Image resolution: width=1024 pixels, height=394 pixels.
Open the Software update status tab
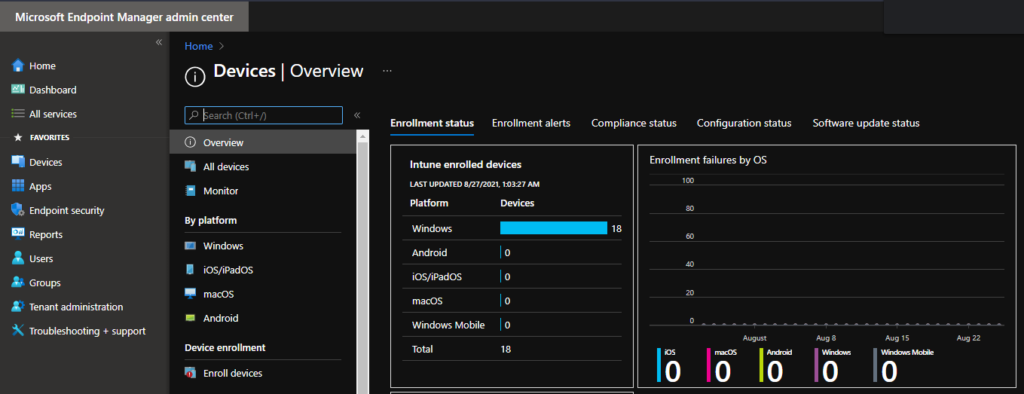point(866,123)
